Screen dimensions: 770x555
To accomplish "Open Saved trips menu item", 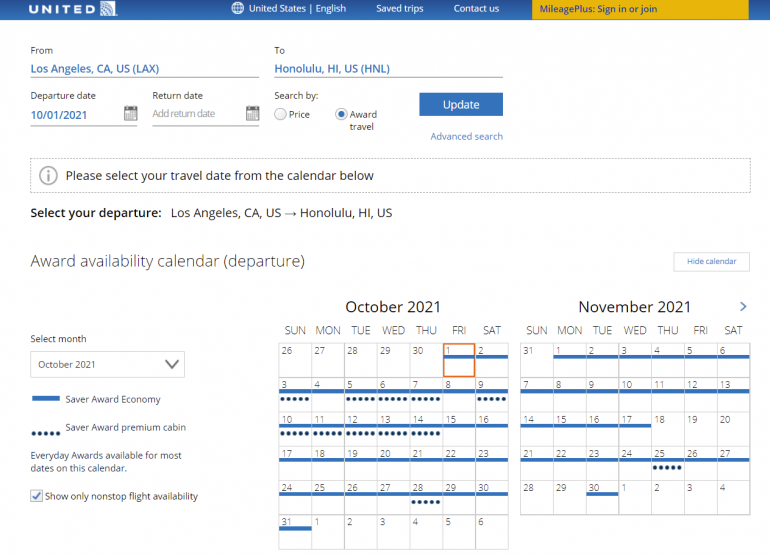I will click(399, 9).
